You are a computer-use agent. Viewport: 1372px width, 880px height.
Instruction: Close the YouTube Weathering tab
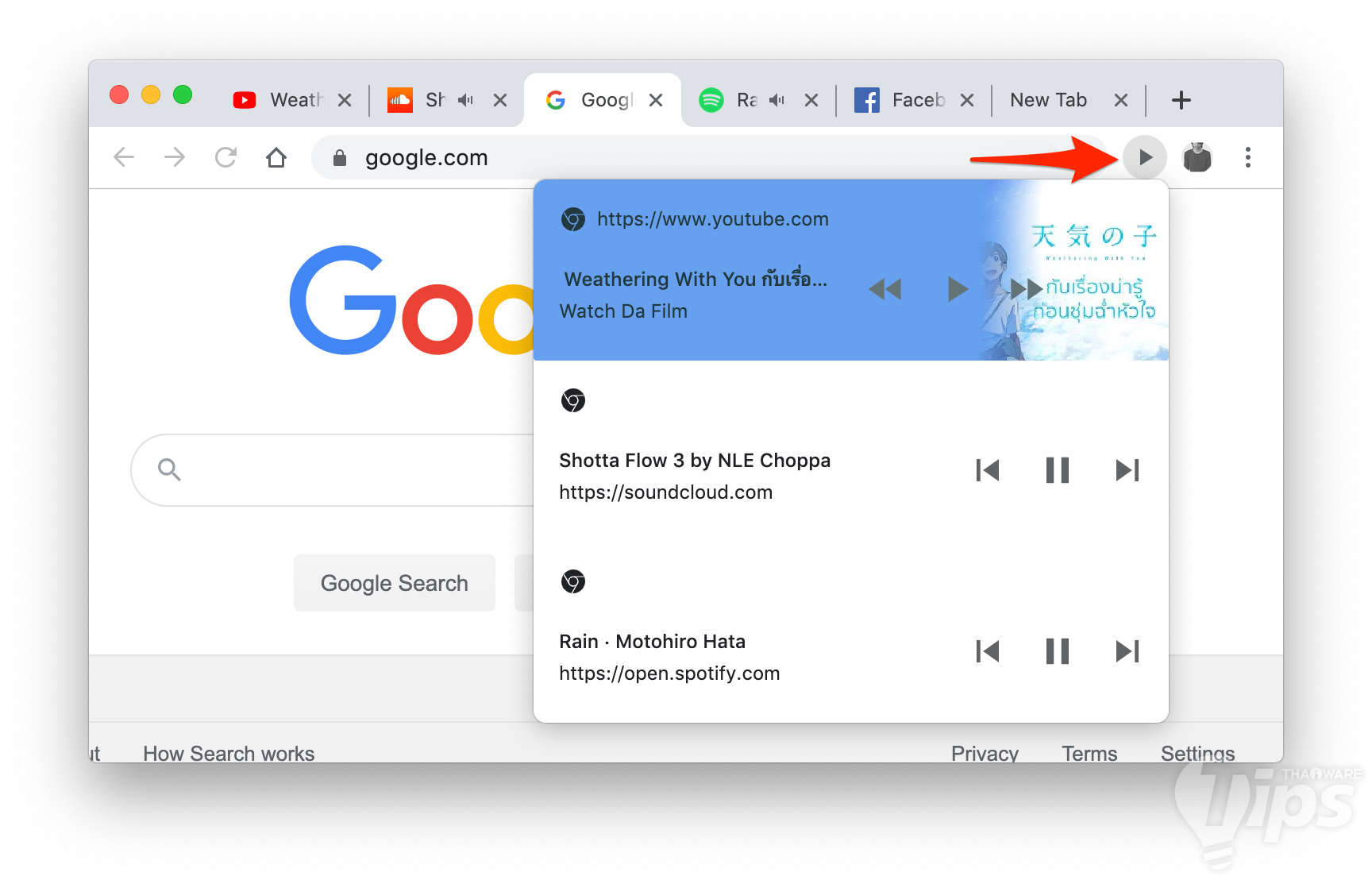(345, 100)
